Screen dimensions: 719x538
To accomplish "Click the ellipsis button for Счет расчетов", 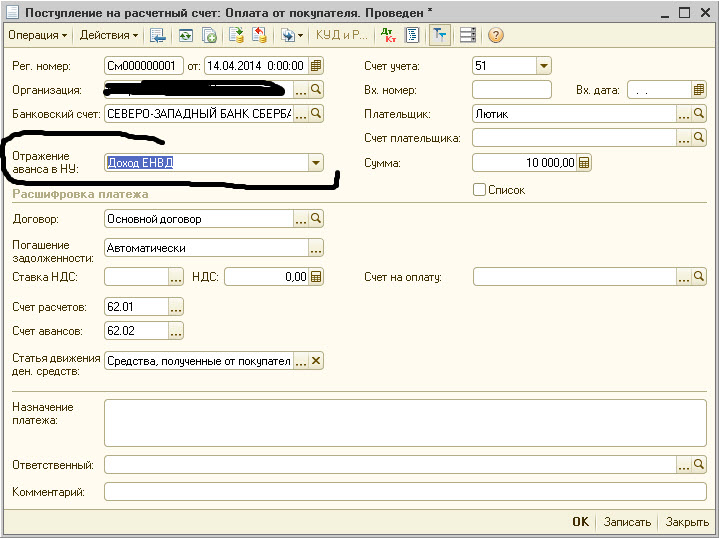I will pyautogui.click(x=176, y=307).
